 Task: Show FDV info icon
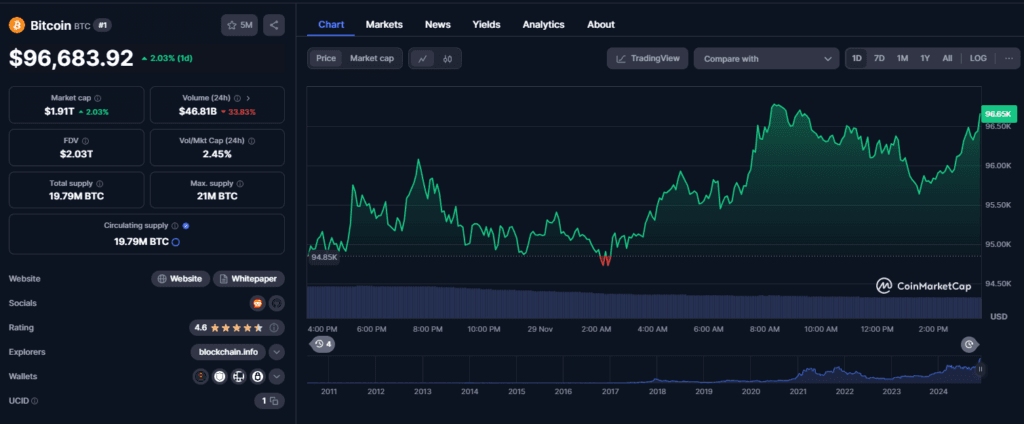(x=86, y=141)
